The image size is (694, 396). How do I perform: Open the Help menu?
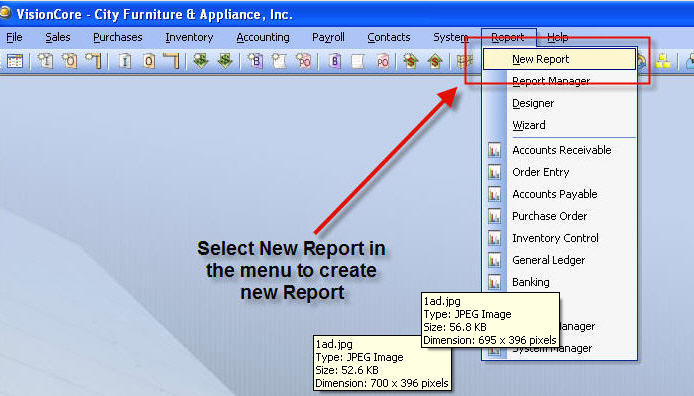point(557,37)
